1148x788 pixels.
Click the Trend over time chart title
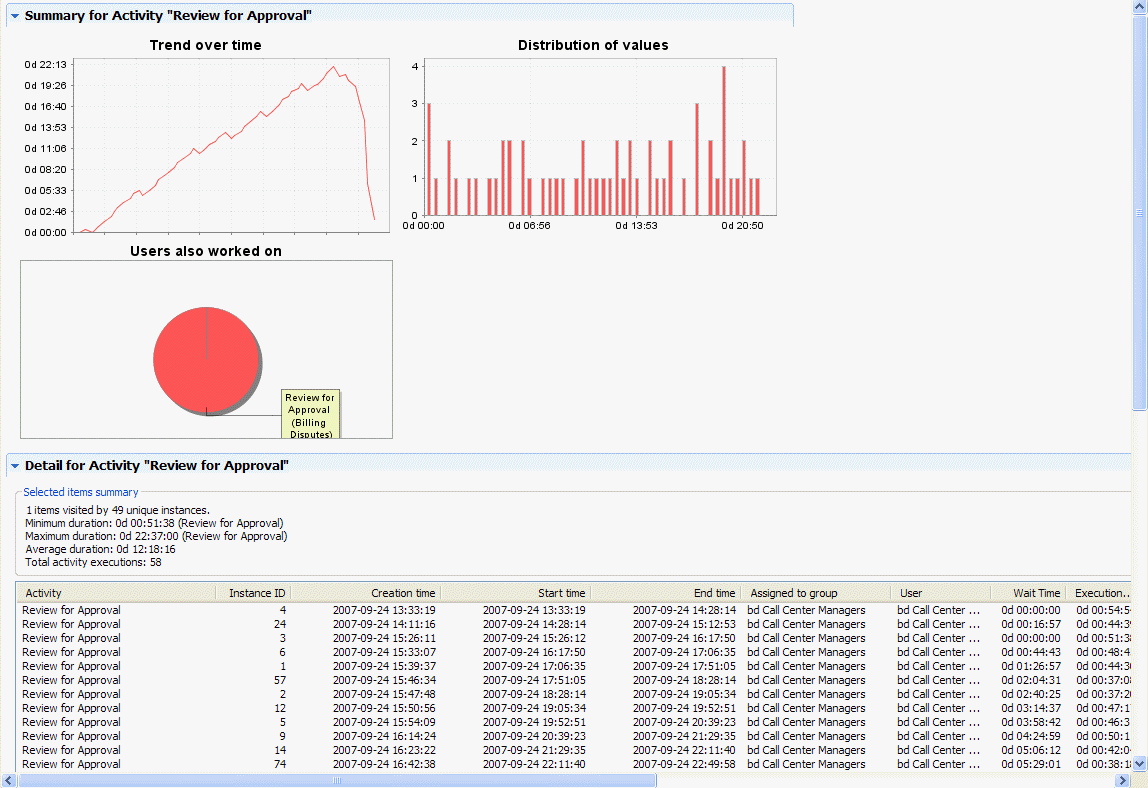tap(206, 45)
